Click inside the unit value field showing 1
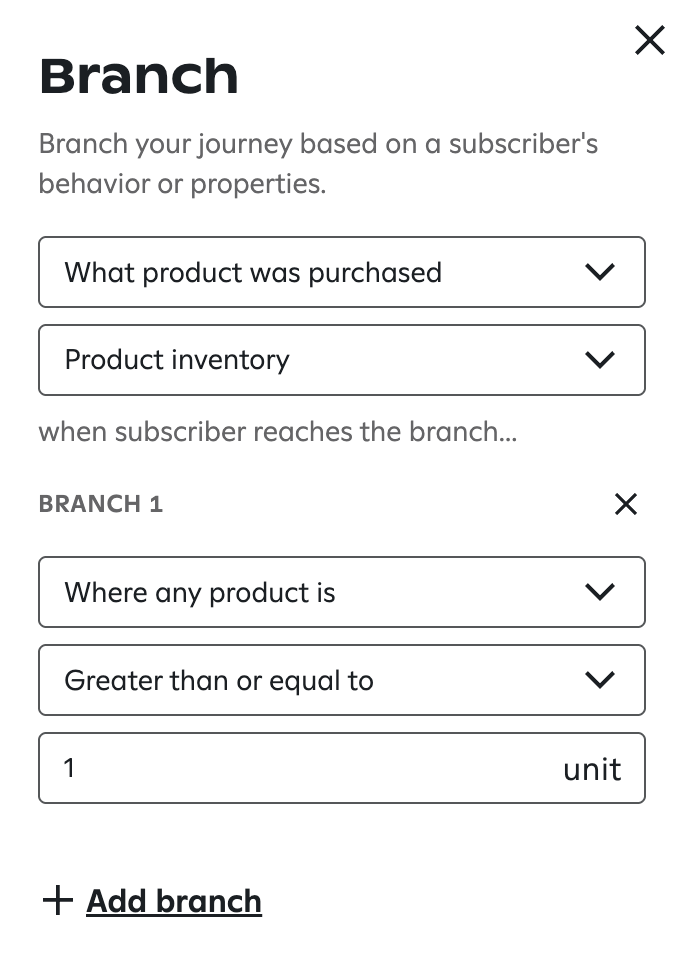The width and height of the screenshot is (690, 980). click(300, 768)
